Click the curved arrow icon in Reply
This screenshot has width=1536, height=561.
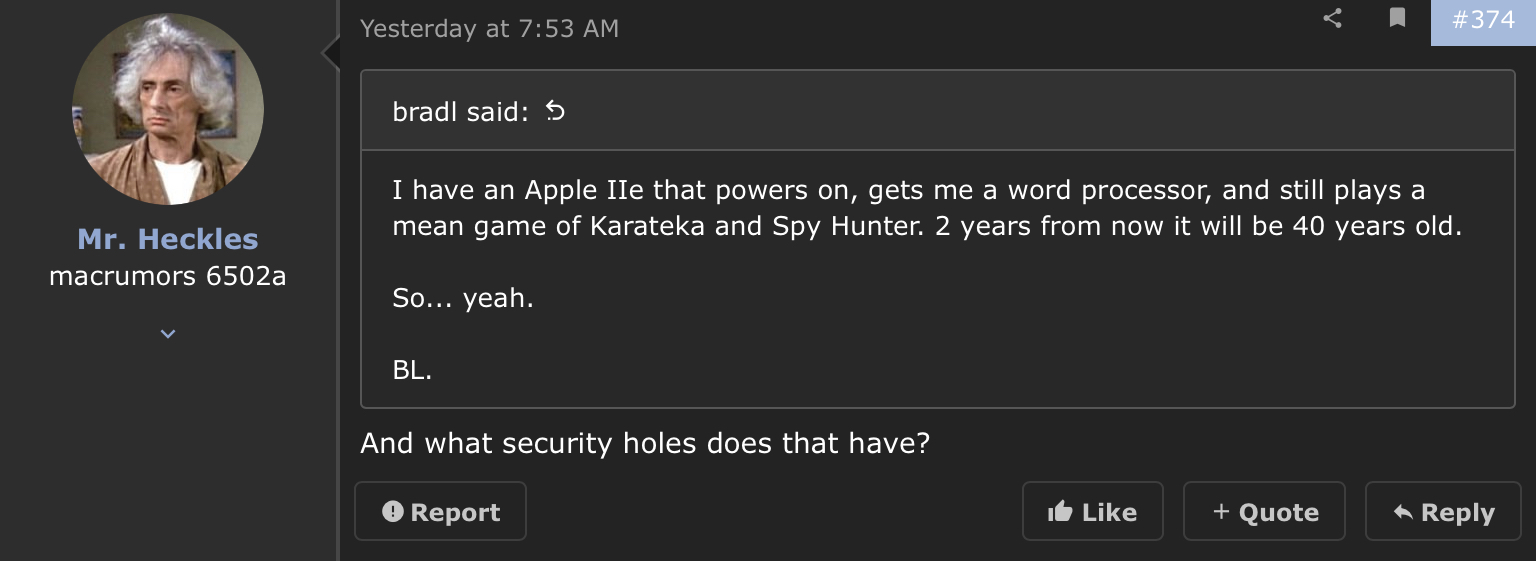1403,512
